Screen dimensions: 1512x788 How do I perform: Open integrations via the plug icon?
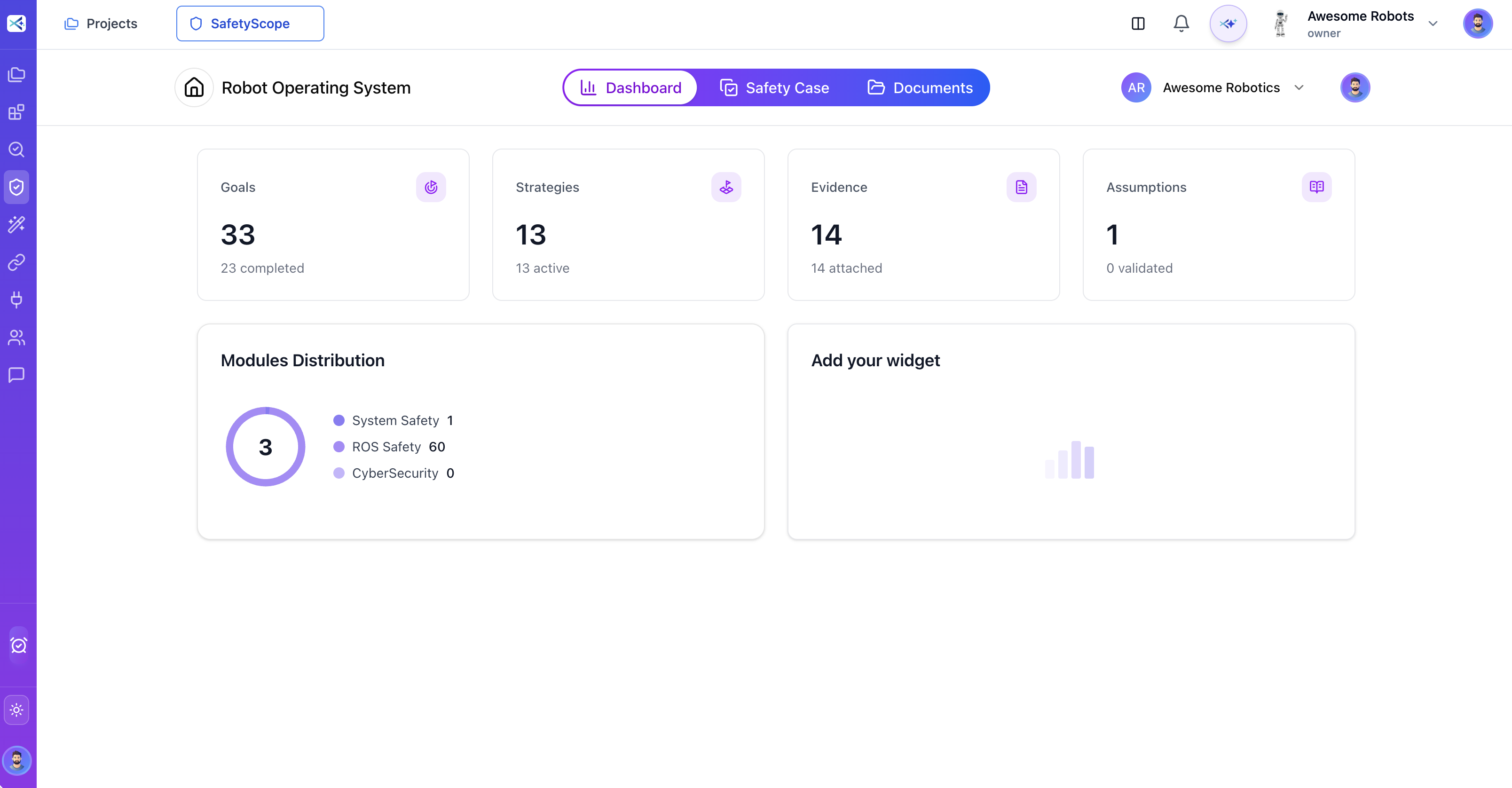coord(16,300)
